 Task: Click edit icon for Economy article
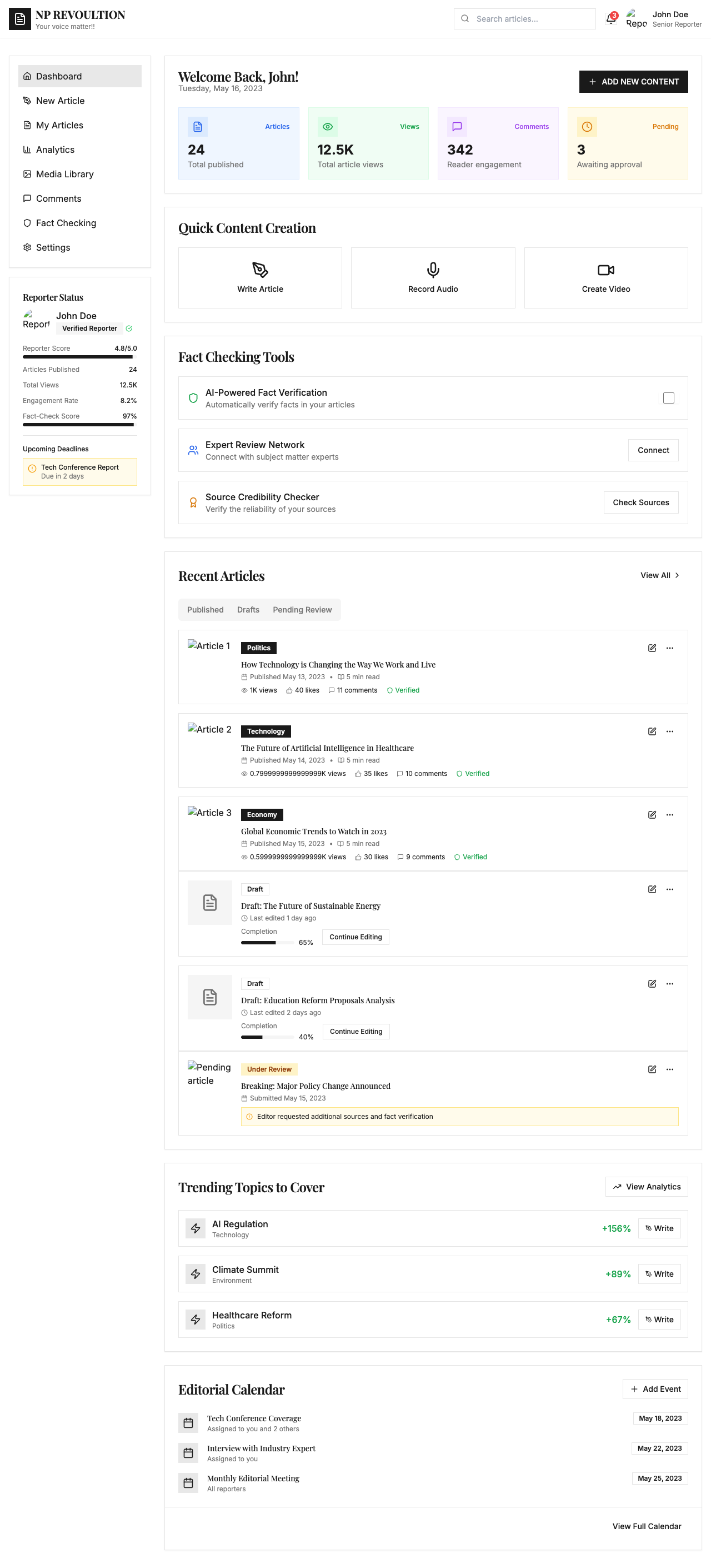(x=652, y=814)
